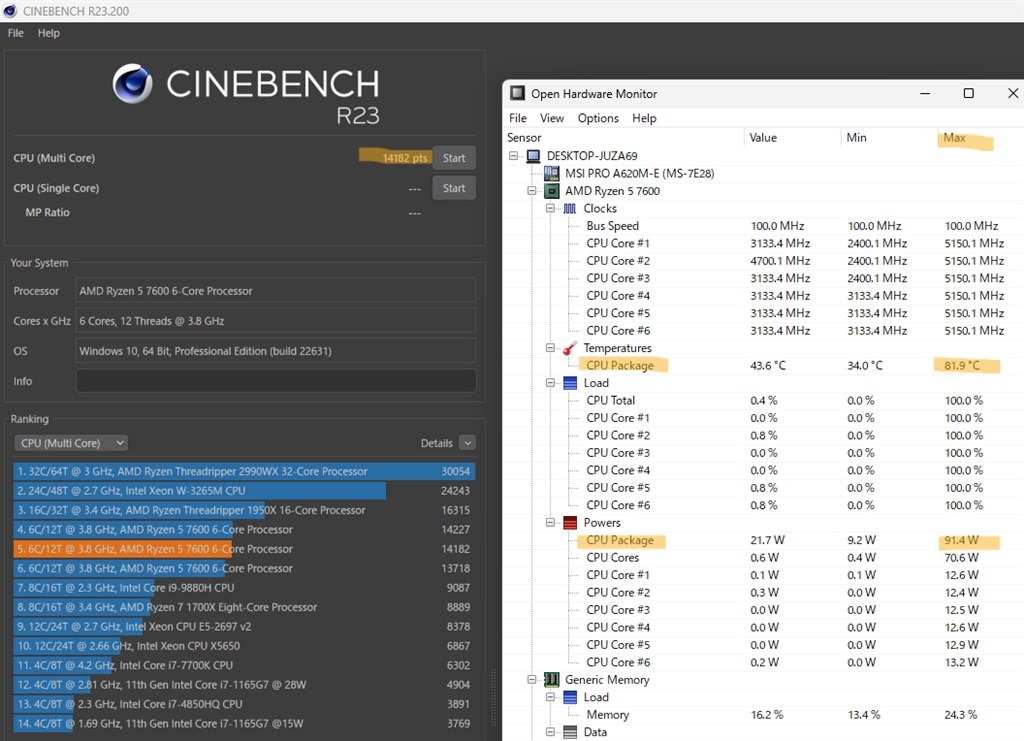1024x741 pixels.
Task: Select the Threadripper 2990WX ranking row
Action: click(244, 471)
